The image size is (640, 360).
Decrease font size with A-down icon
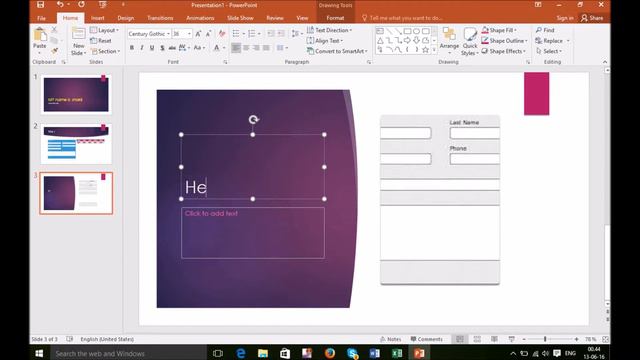(x=208, y=34)
